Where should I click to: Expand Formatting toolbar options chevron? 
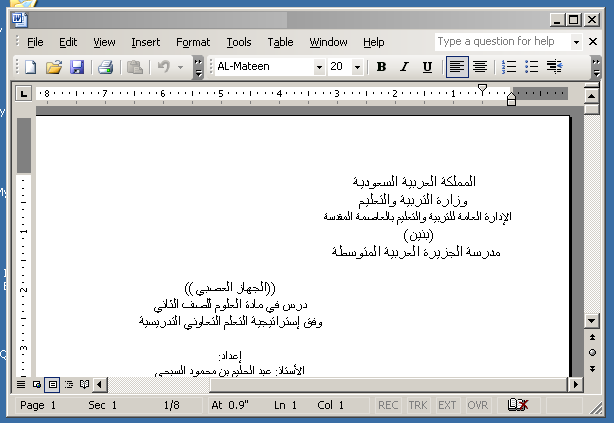(x=596, y=67)
